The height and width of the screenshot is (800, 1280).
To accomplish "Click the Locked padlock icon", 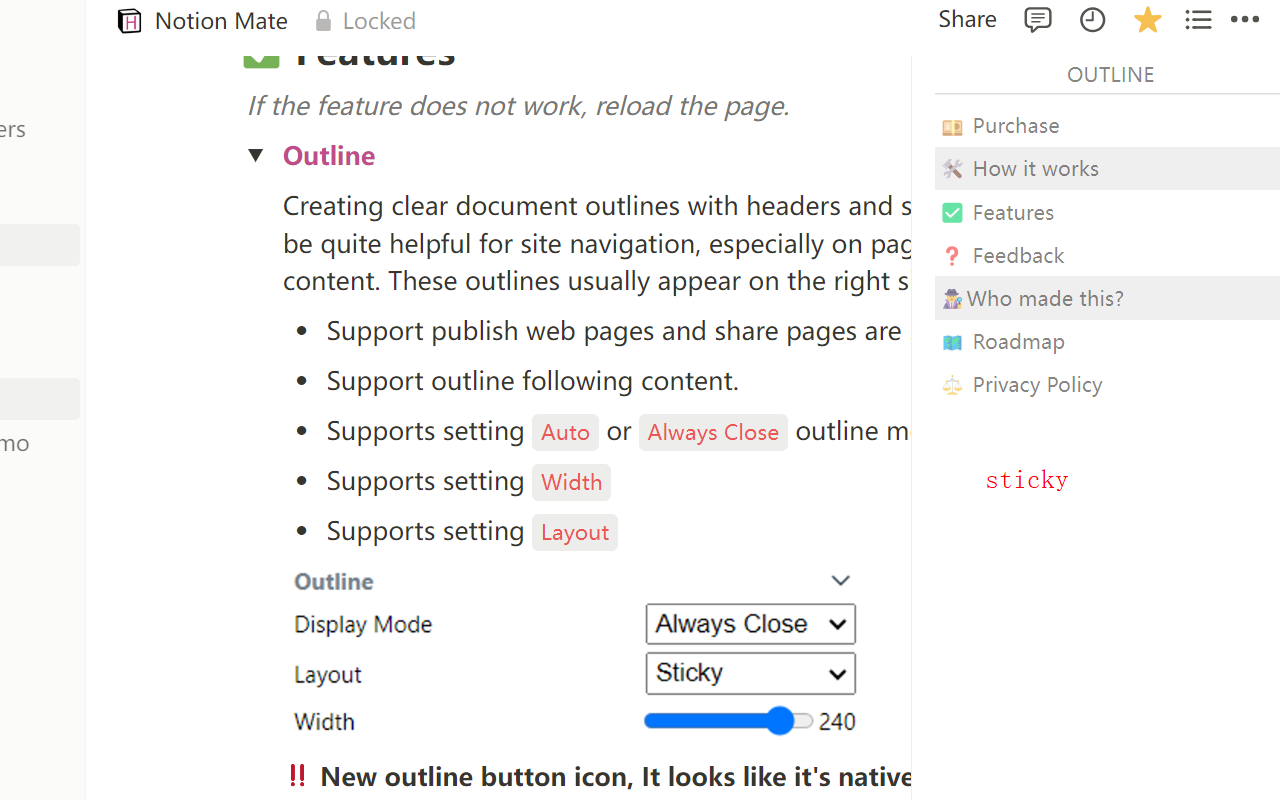I will [x=323, y=21].
